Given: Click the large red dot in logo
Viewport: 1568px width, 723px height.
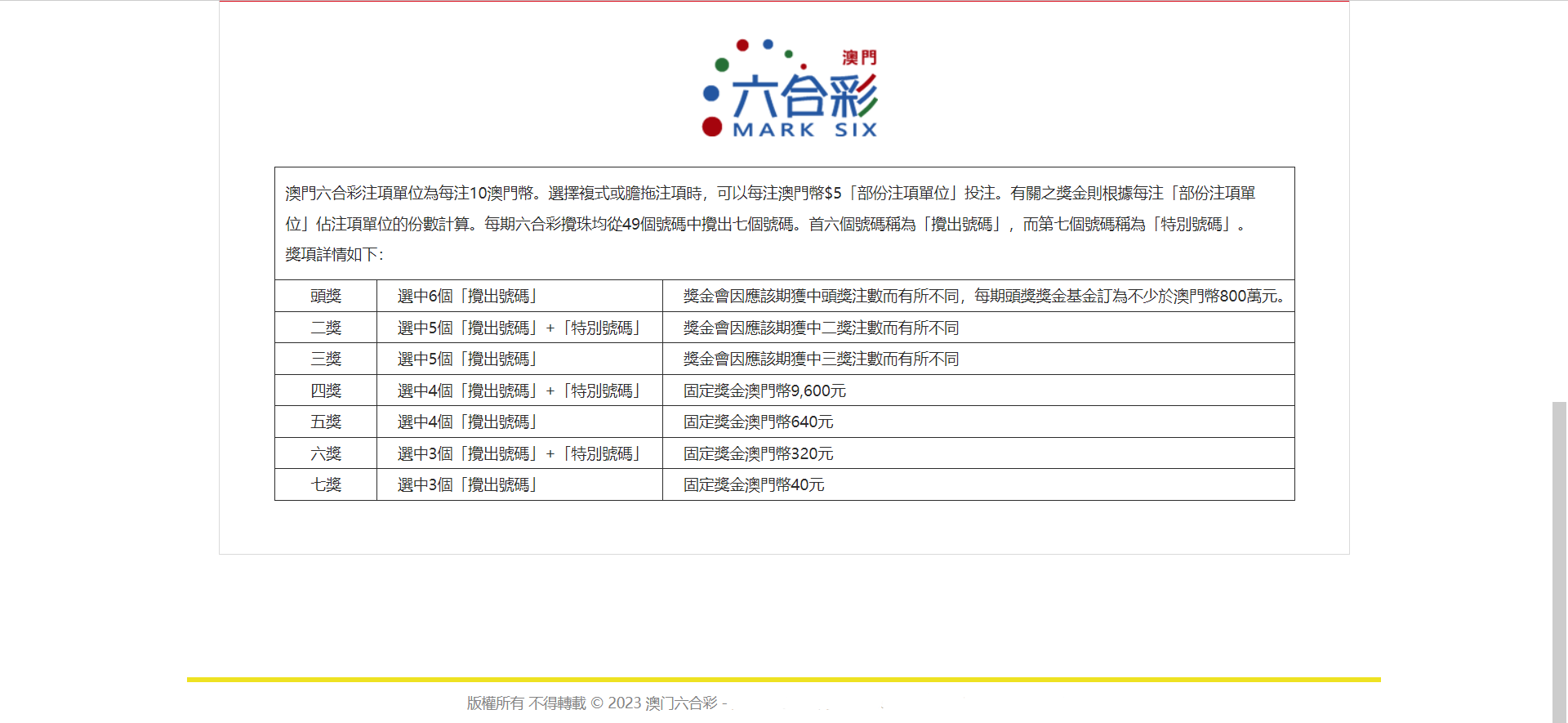Looking at the screenshot, I should coord(711,127).
